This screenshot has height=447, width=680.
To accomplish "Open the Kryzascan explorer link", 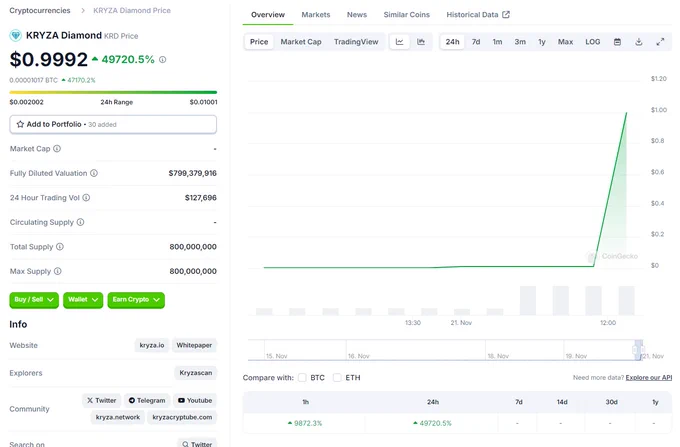I will coord(196,373).
